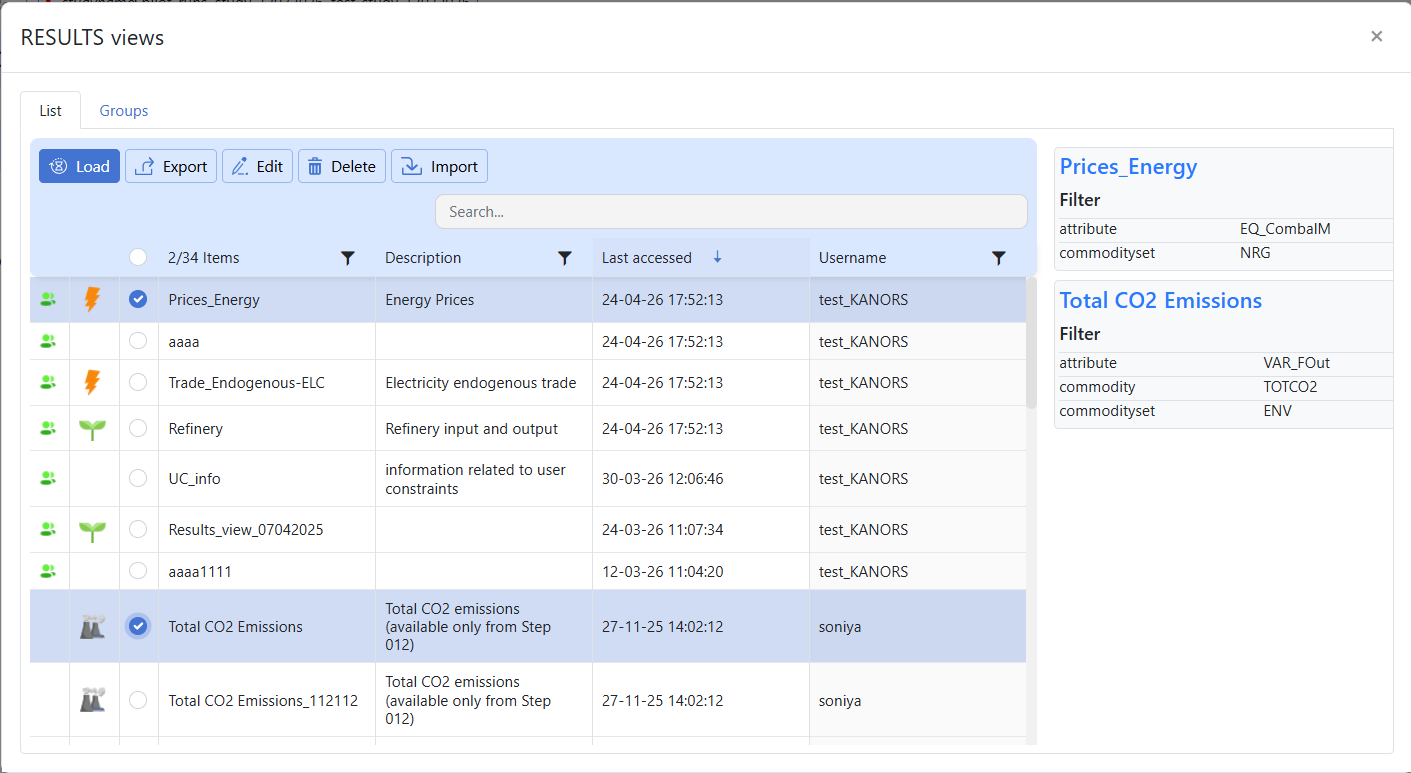Click the shared-users icon on the aaaa1111 row
This screenshot has height=773, width=1411.
48,571
